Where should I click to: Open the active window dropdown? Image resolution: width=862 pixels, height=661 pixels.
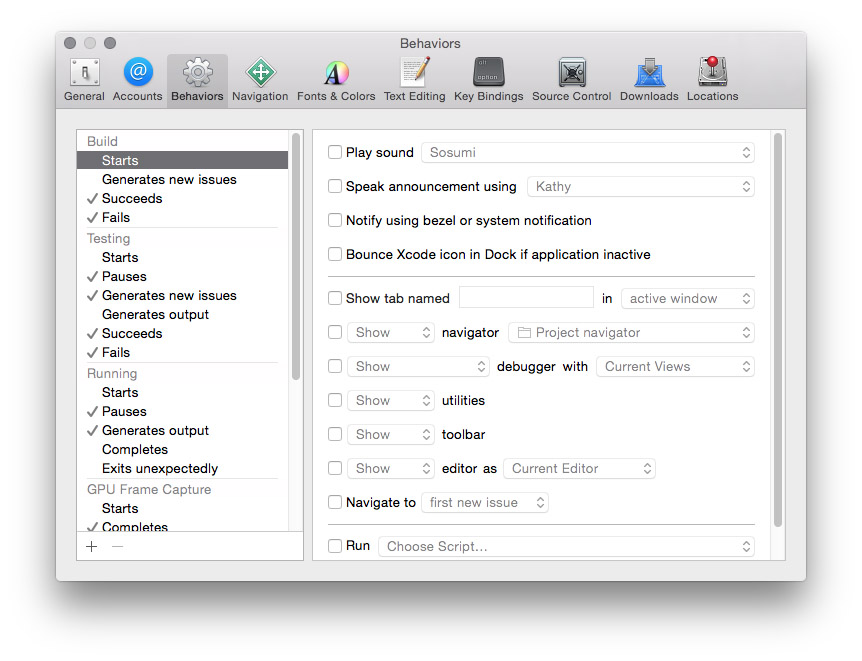coord(688,298)
